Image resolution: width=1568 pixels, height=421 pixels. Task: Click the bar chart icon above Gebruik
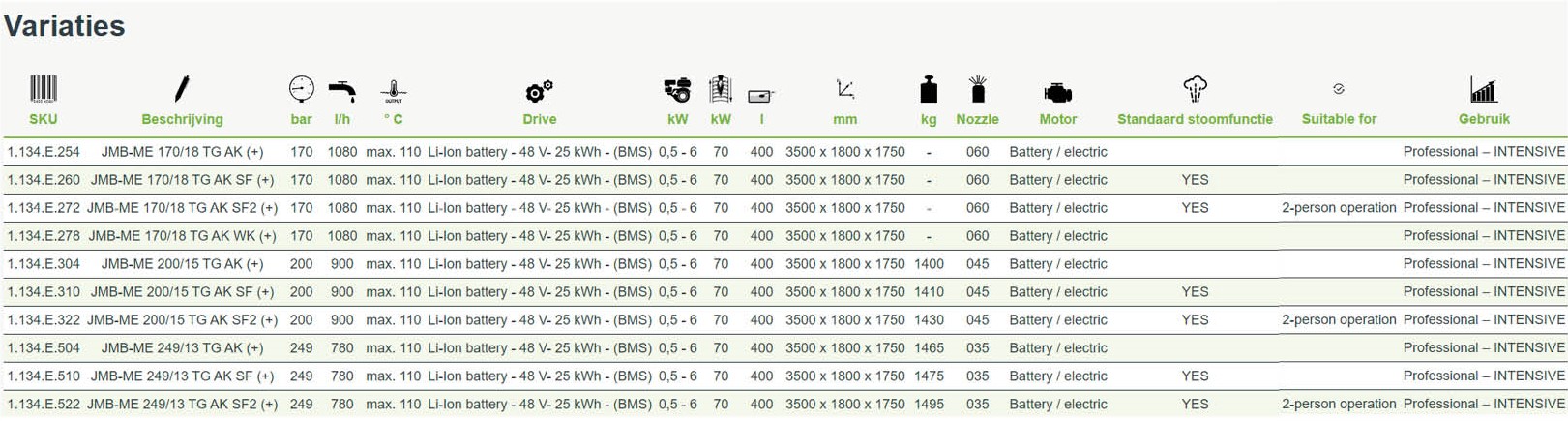pos(1484,90)
